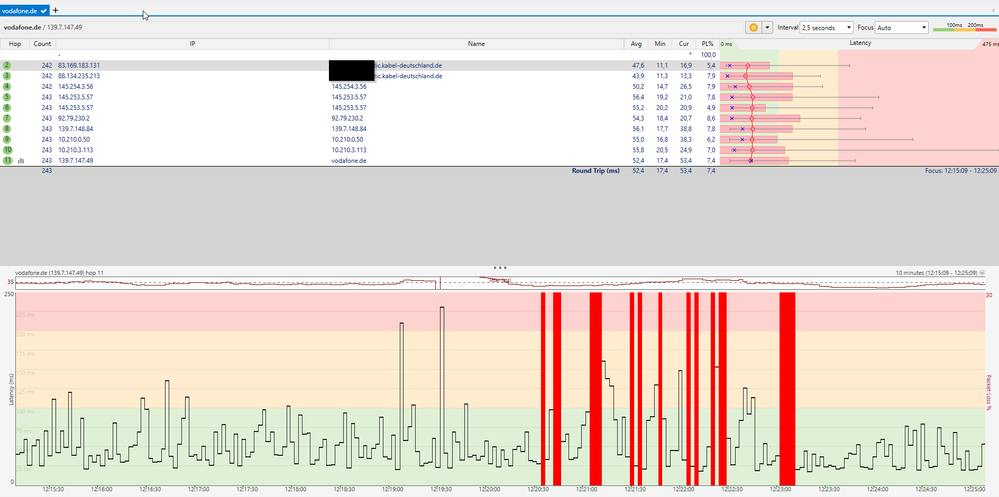
Task: Sort by the Count column header
Action: click(42, 44)
